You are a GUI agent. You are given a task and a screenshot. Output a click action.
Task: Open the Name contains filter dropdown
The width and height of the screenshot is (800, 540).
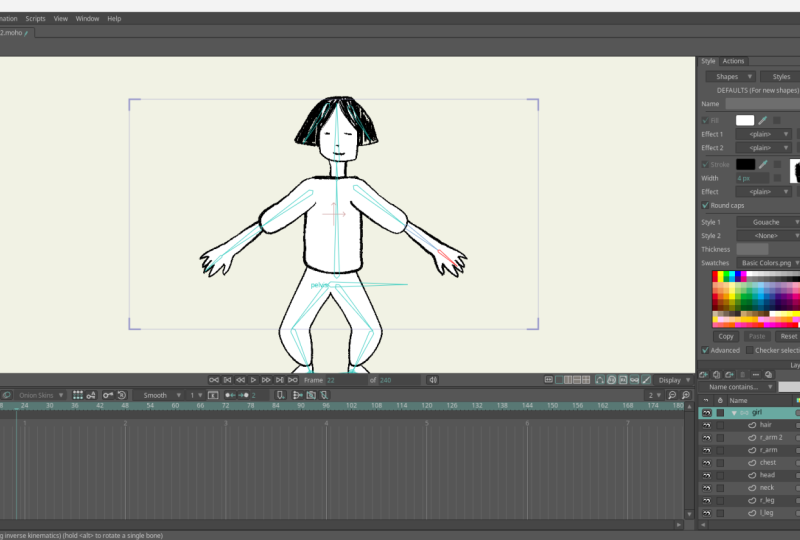point(736,387)
